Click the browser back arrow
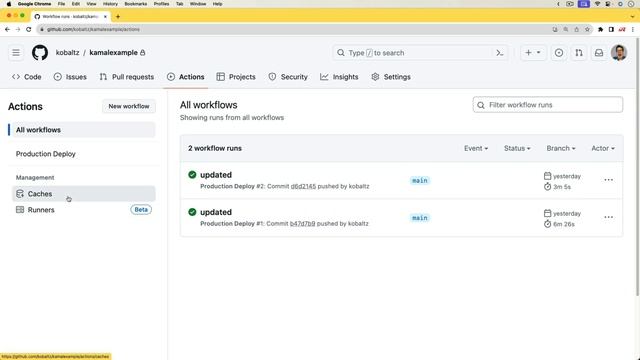The height and width of the screenshot is (360, 640). 7,29
